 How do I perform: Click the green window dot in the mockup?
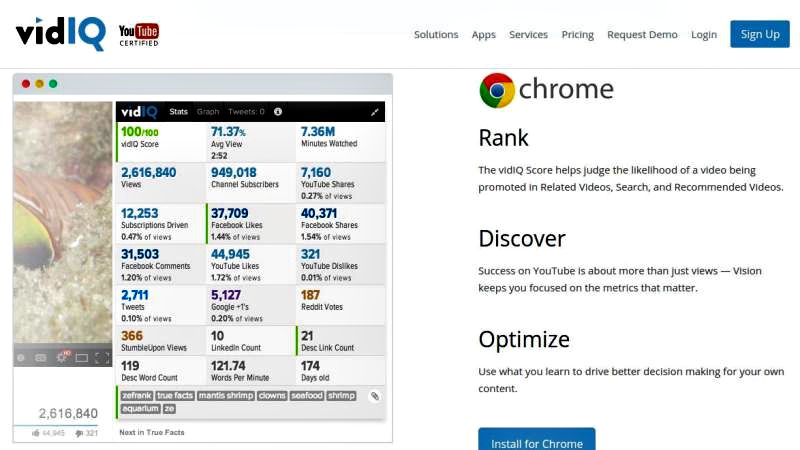pyautogui.click(x=53, y=84)
